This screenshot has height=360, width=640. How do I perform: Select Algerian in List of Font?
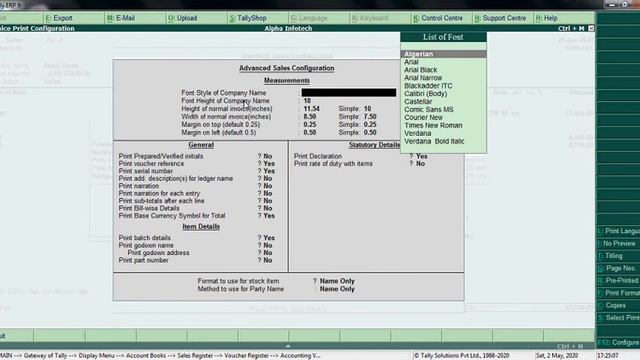point(443,54)
